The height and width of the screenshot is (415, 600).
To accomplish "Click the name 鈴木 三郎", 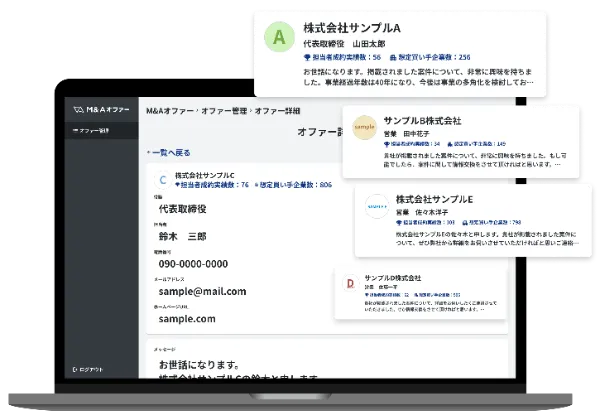I will click(x=183, y=236).
